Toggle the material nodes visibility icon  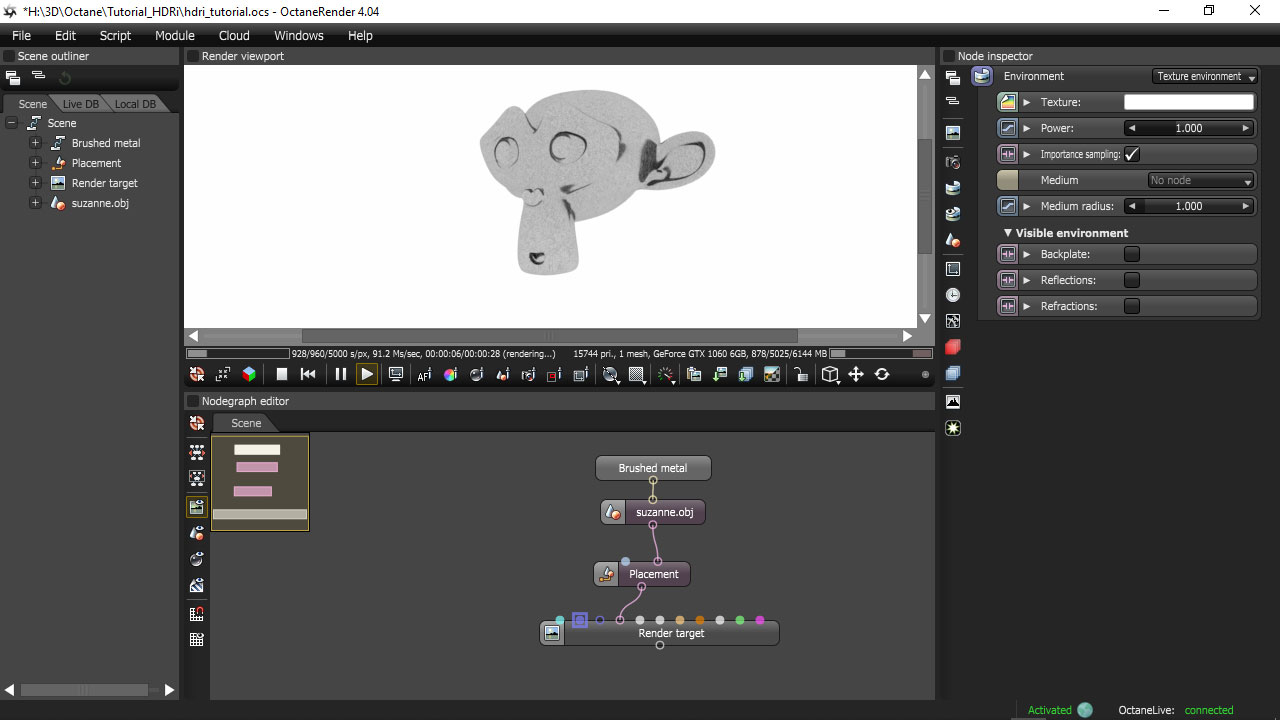197,559
